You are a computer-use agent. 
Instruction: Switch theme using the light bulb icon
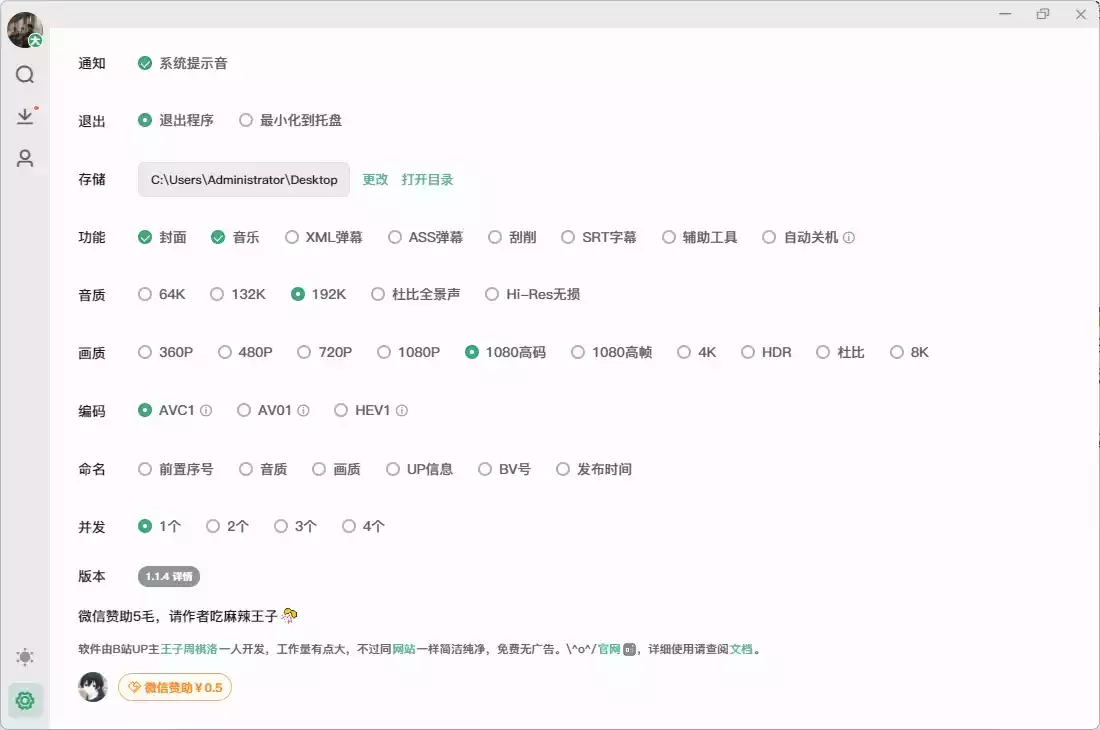(25, 657)
